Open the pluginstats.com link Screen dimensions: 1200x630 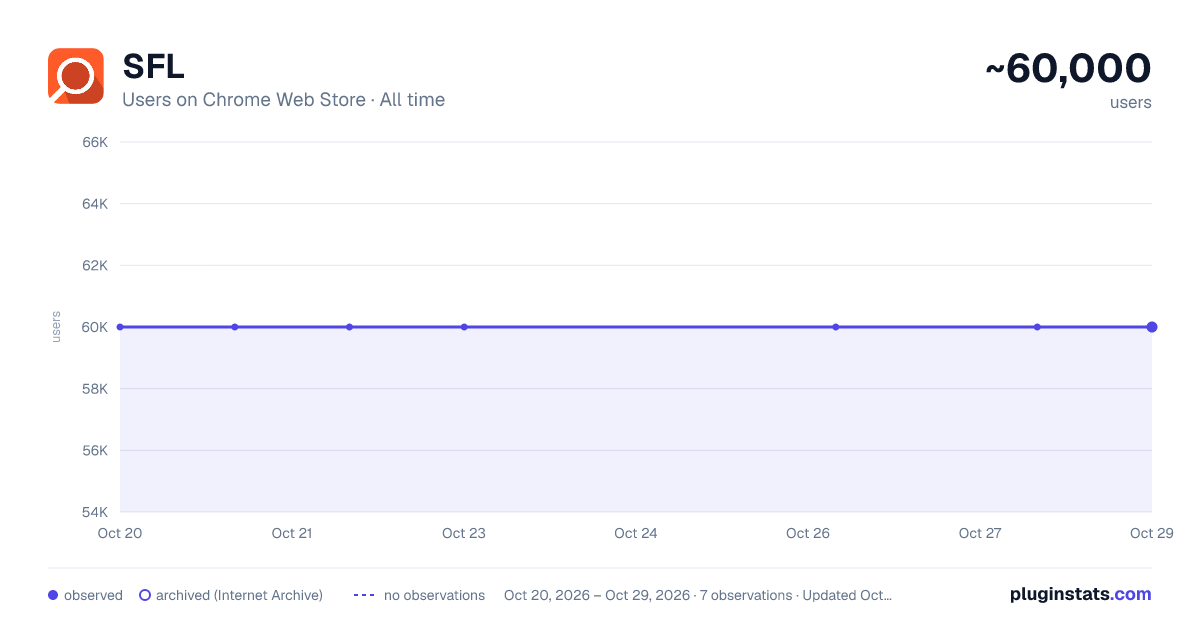point(1081,594)
